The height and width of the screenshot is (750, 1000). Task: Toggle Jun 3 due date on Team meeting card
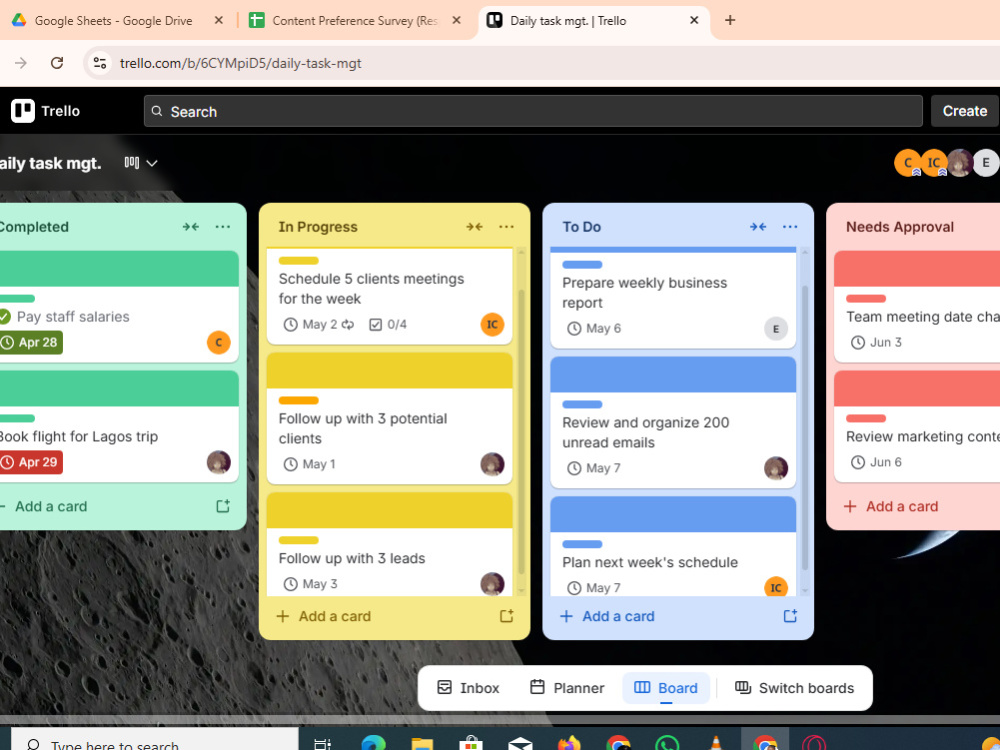pos(876,342)
